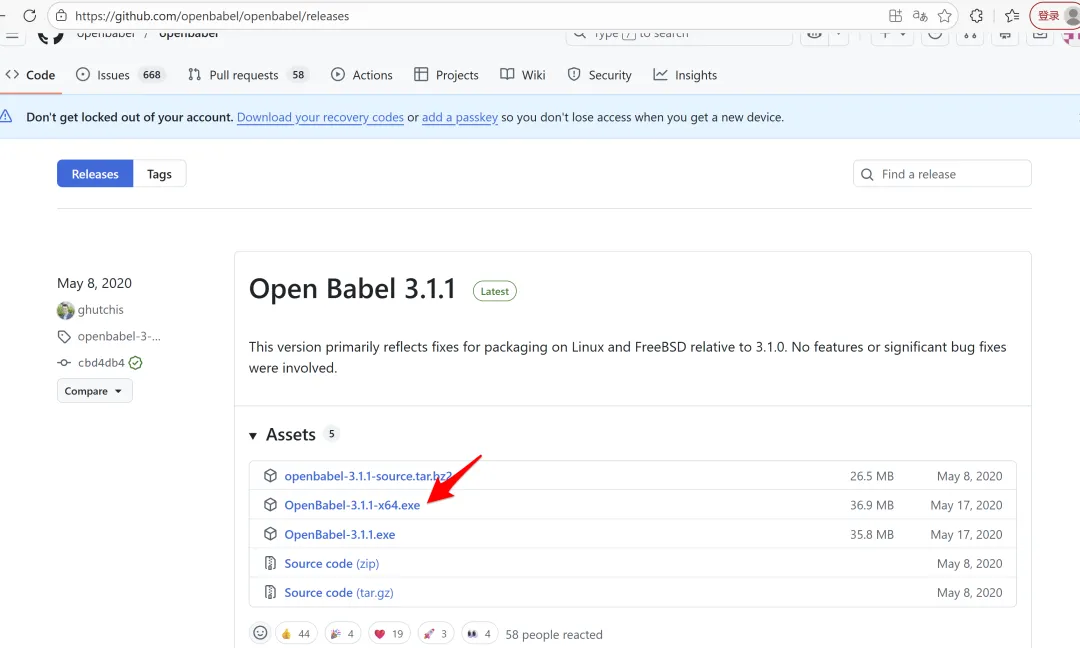Download OpenBabel-3.1.1-x64.exe
This screenshot has height=648, width=1080.
(352, 505)
